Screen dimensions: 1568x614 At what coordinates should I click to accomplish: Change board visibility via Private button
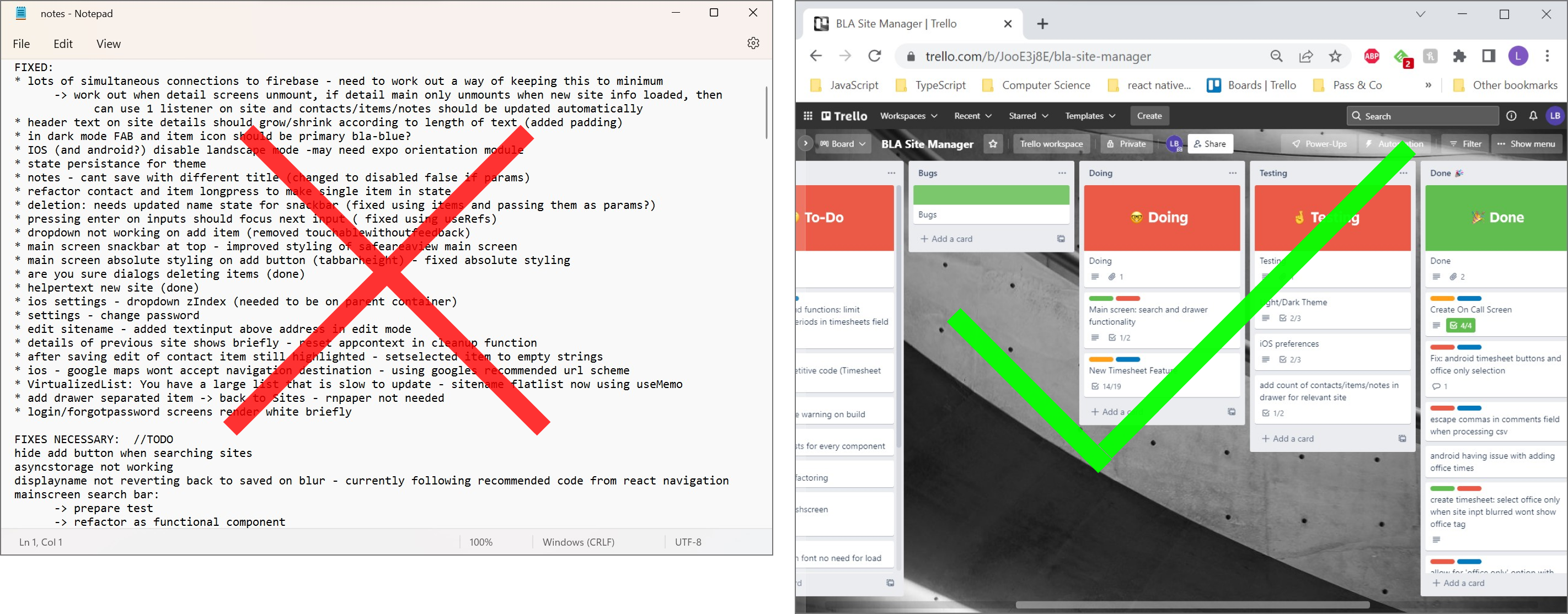pyautogui.click(x=1126, y=144)
